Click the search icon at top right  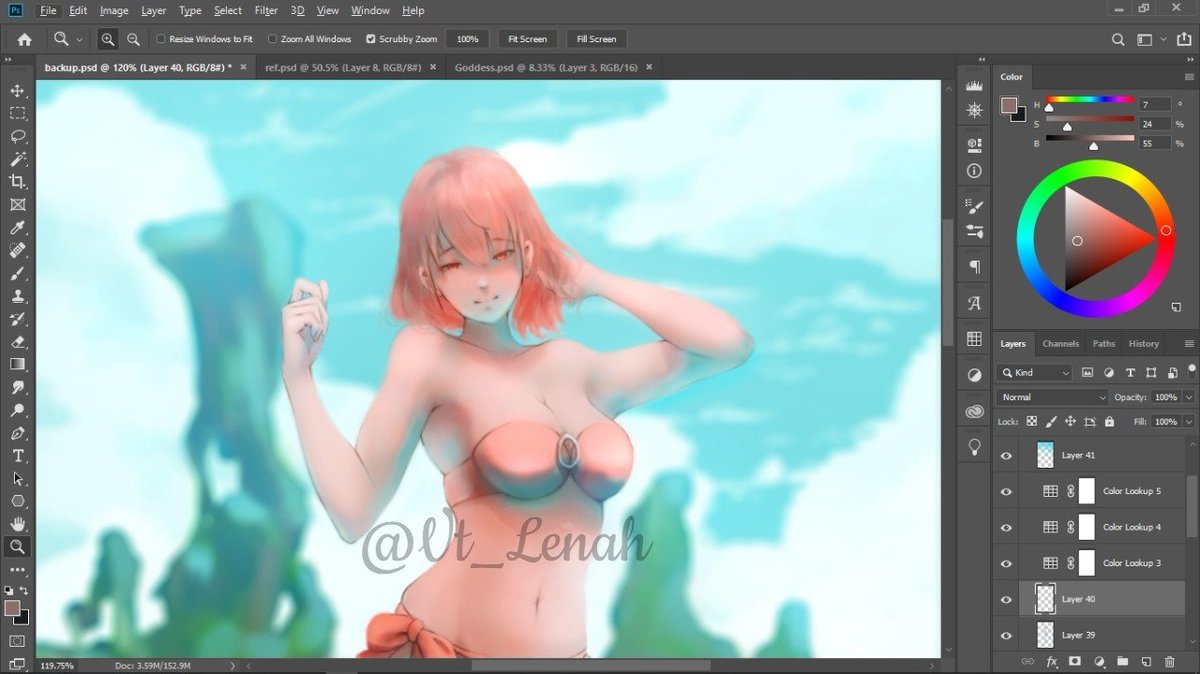click(1119, 39)
